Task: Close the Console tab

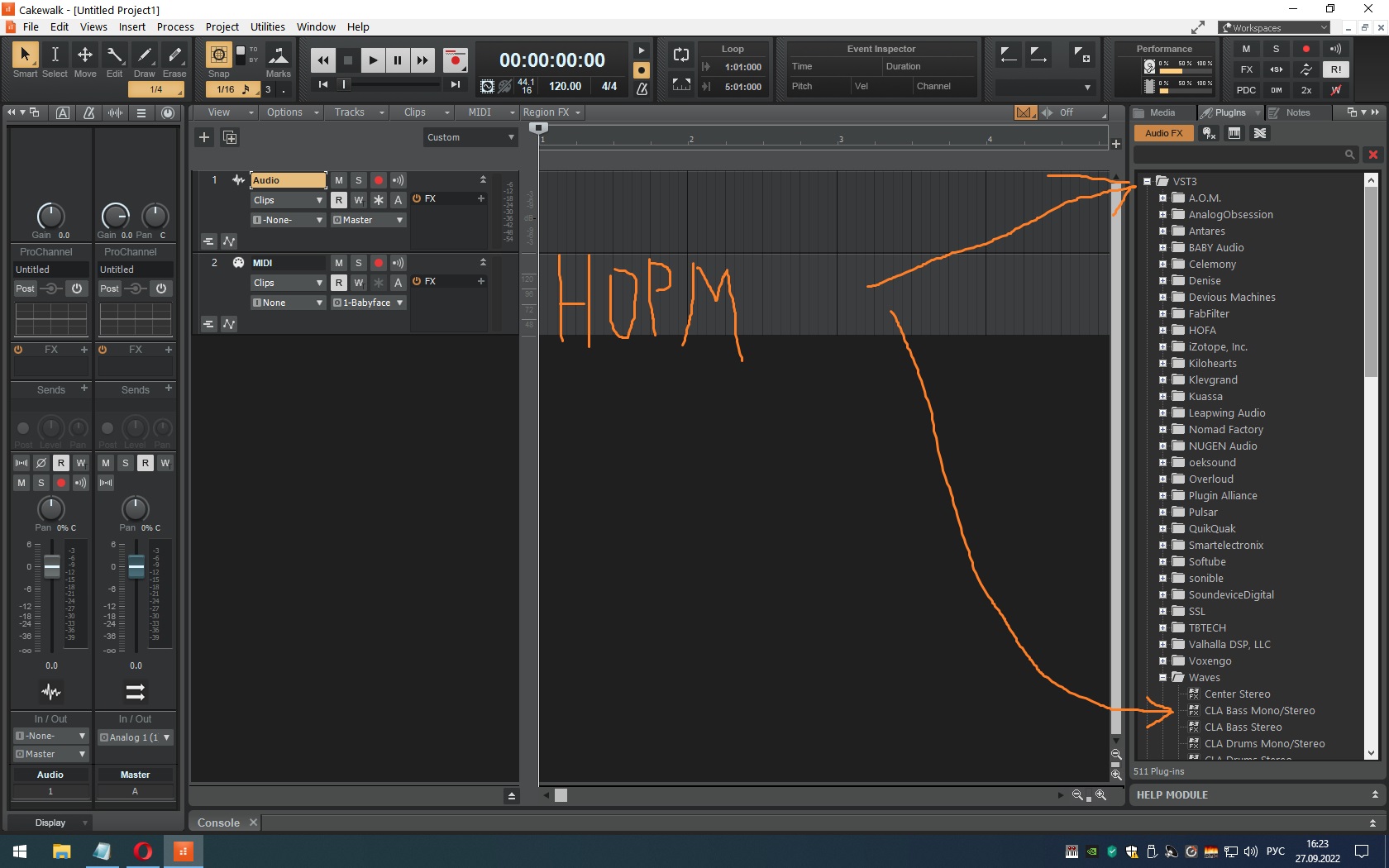Action: click(254, 823)
